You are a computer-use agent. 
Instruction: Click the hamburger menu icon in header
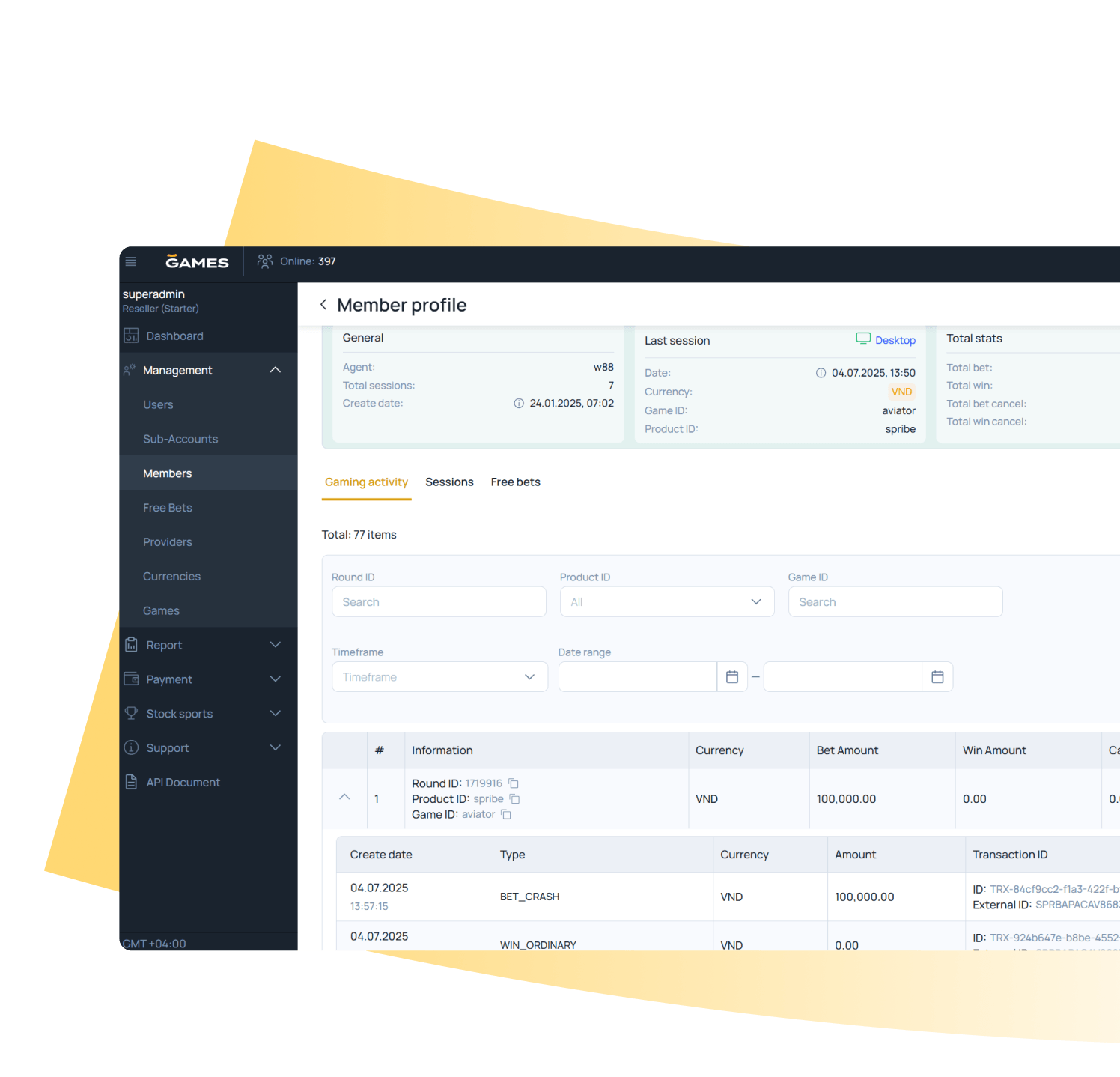point(130,261)
